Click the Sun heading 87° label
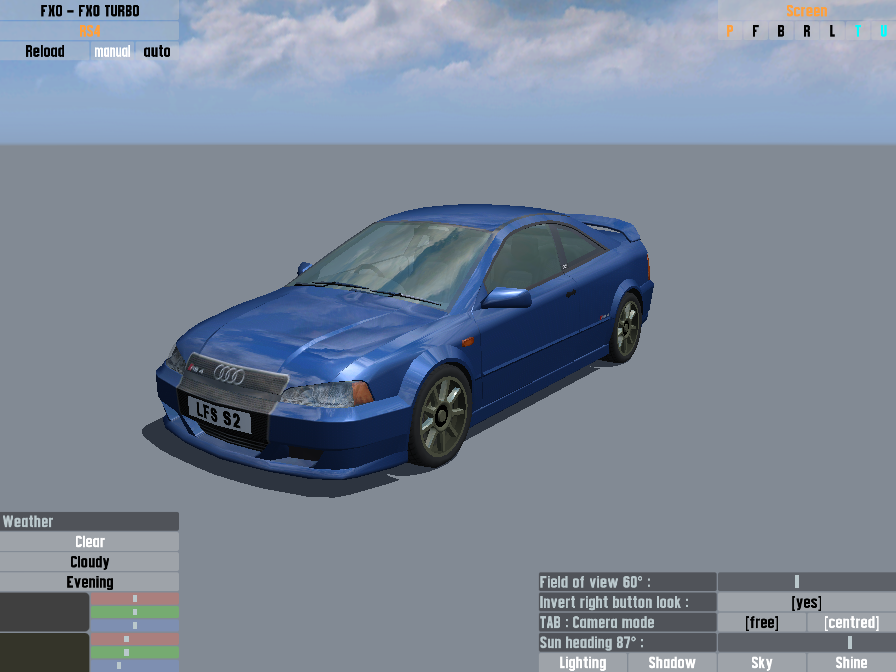The height and width of the screenshot is (672, 896). [x=627, y=642]
